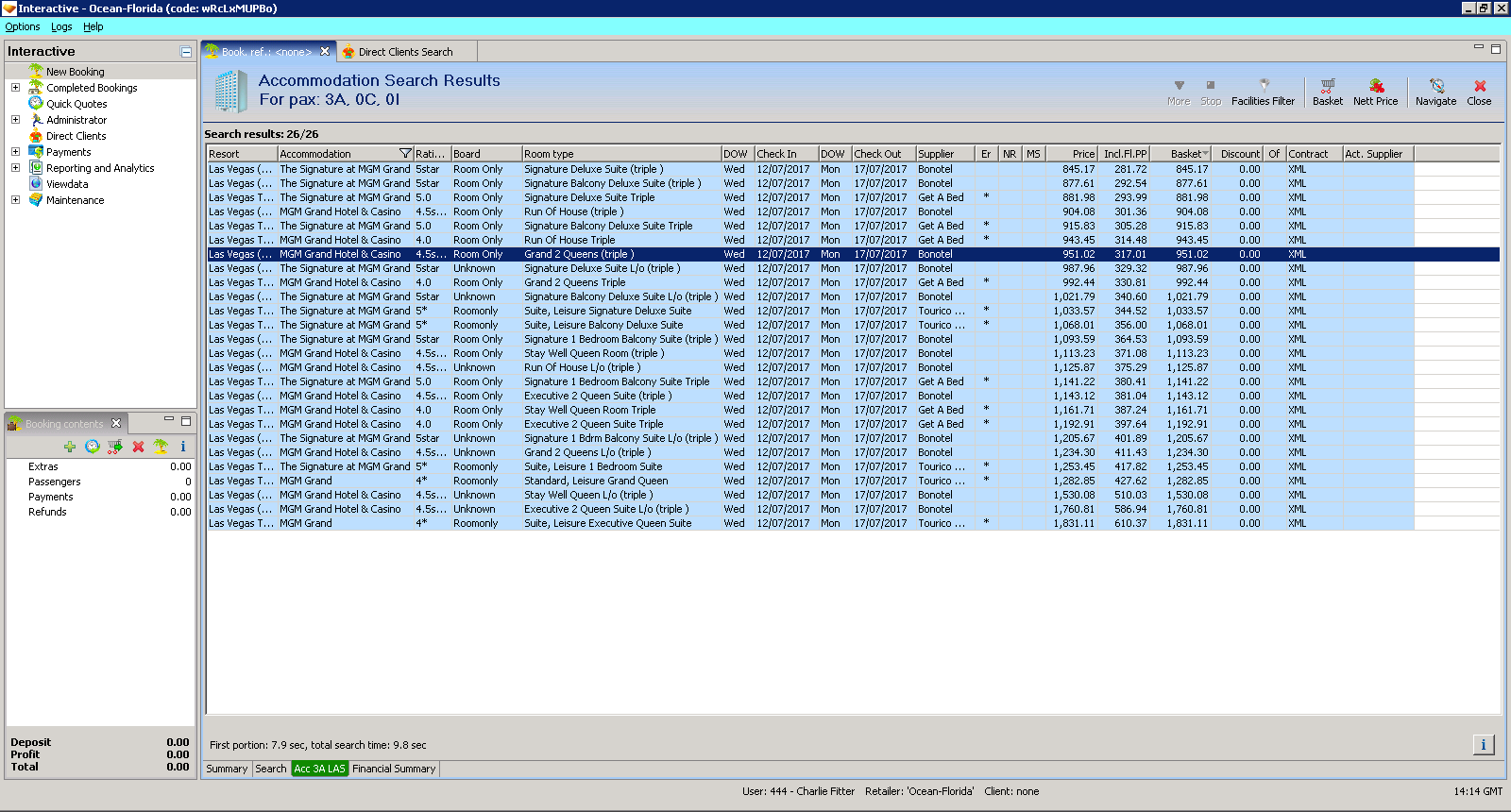Click the red X delete icon in Booking contents

pos(138,447)
